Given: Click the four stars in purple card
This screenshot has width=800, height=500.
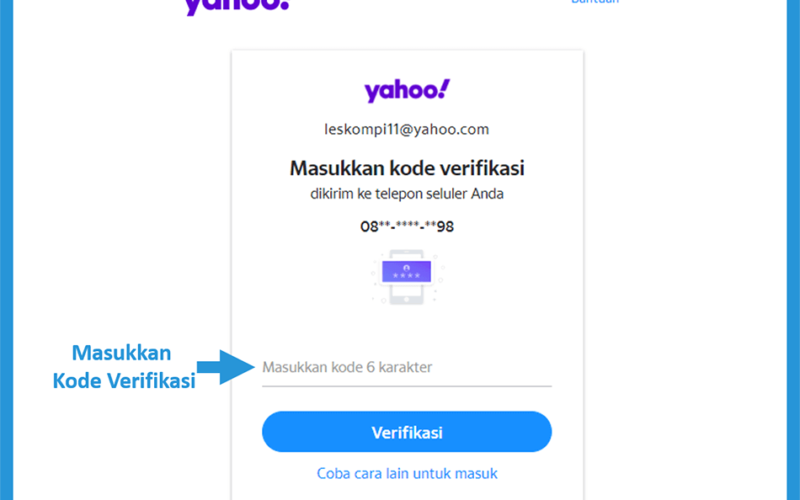Looking at the screenshot, I should point(407,276).
